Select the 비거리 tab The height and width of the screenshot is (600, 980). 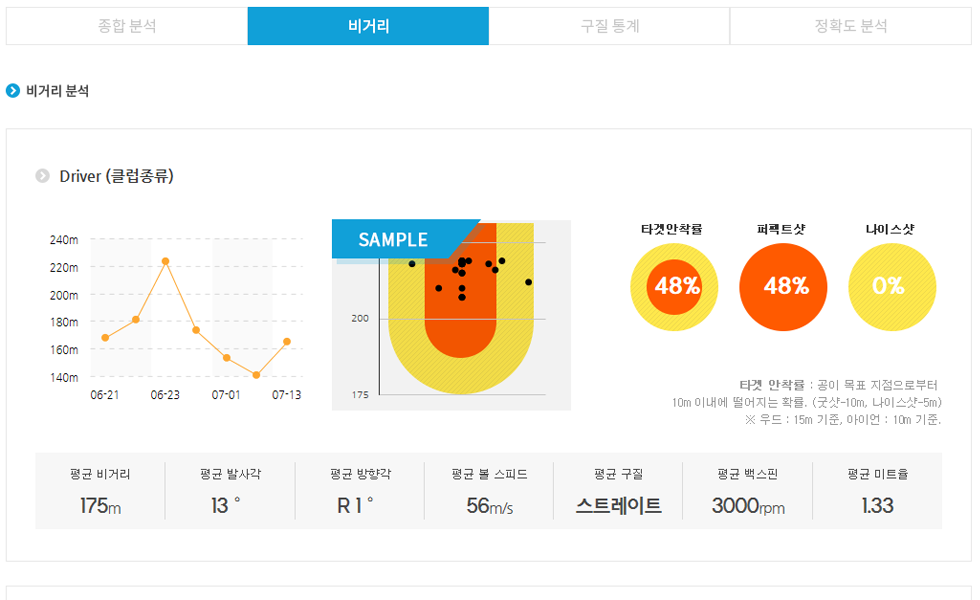368,26
